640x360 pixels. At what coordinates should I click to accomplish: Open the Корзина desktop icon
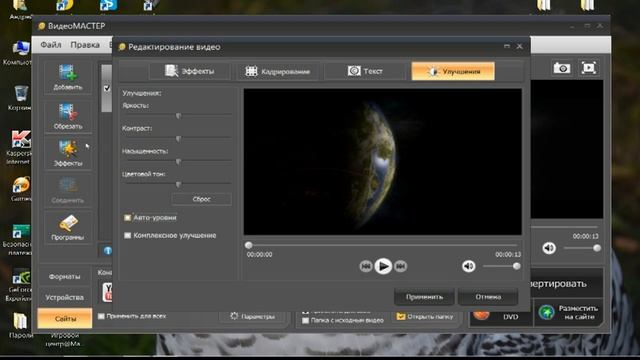pos(20,98)
